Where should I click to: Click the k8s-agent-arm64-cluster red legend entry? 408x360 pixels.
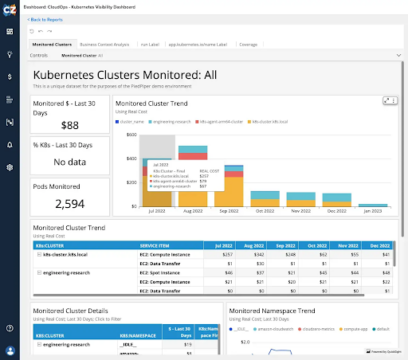(219, 122)
